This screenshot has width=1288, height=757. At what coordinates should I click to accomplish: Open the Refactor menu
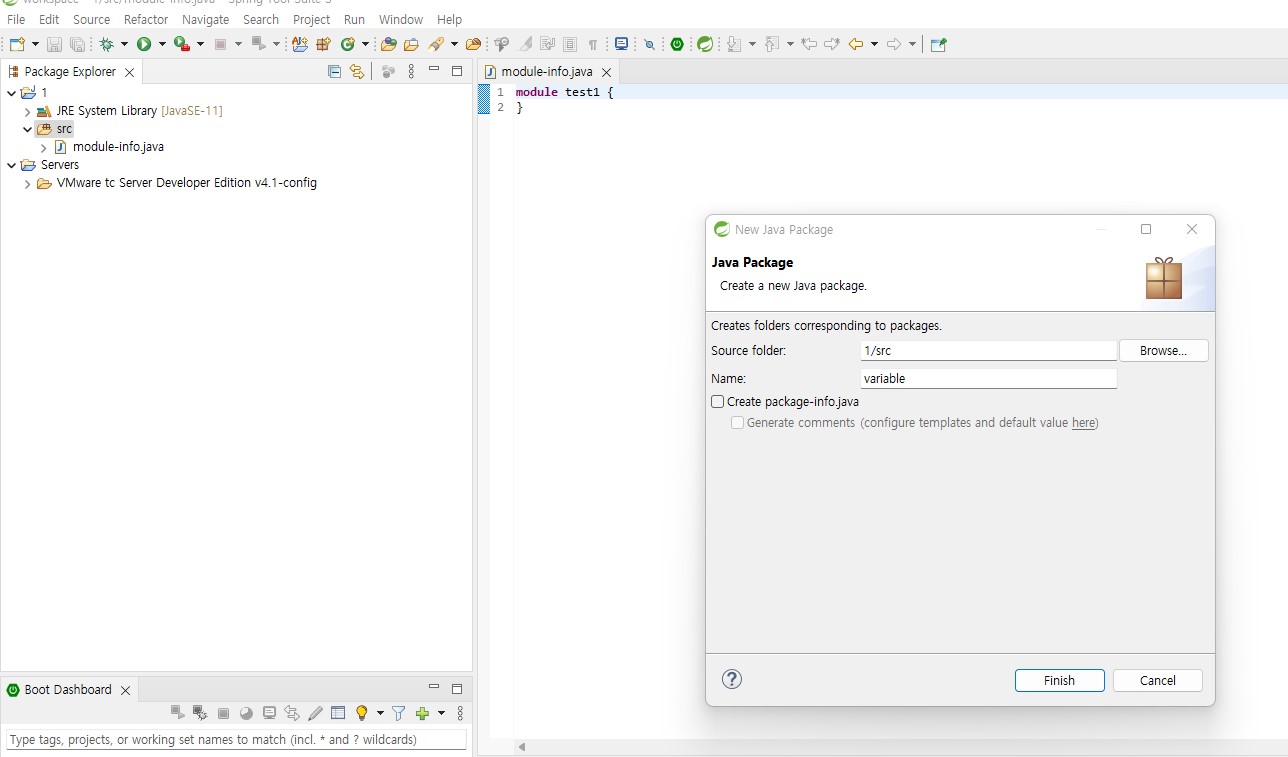(146, 19)
